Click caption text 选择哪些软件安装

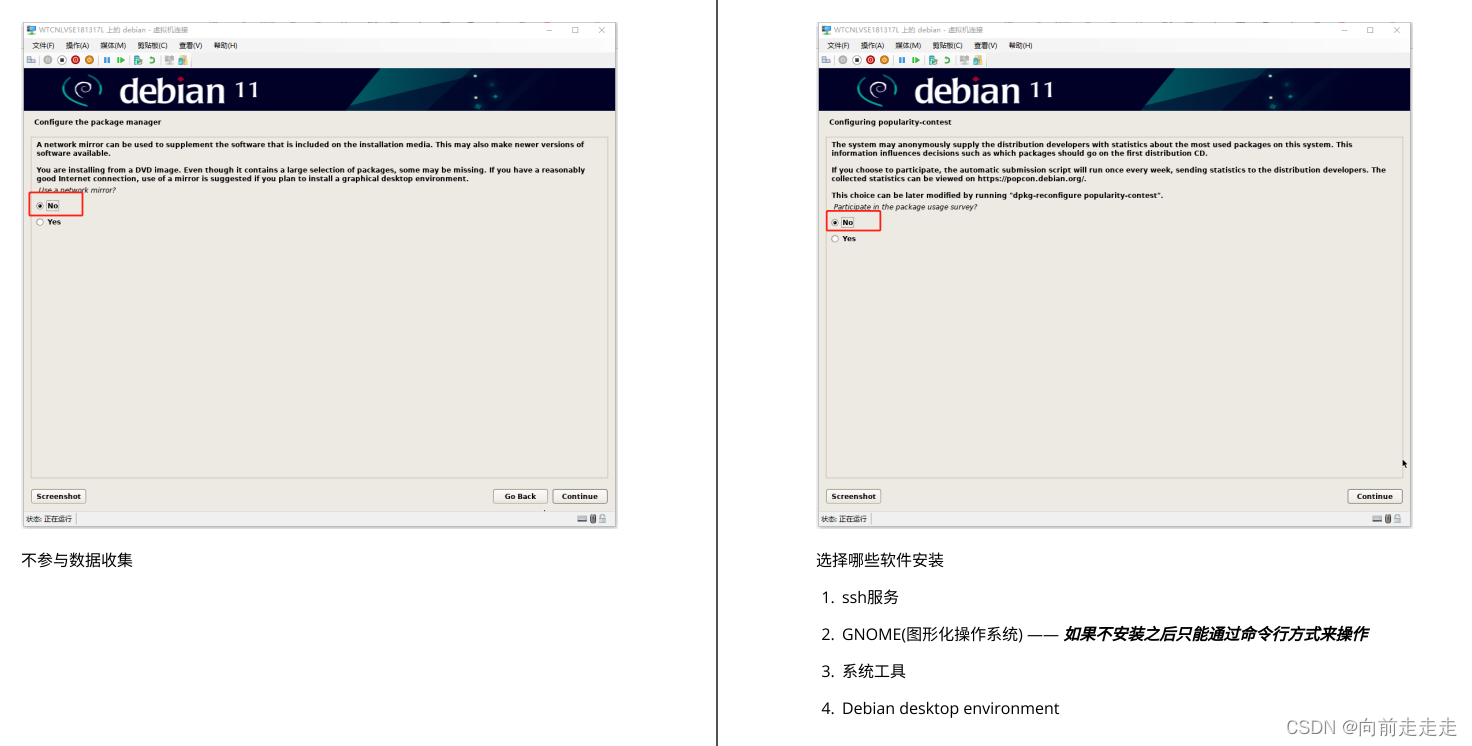(x=880, y=560)
